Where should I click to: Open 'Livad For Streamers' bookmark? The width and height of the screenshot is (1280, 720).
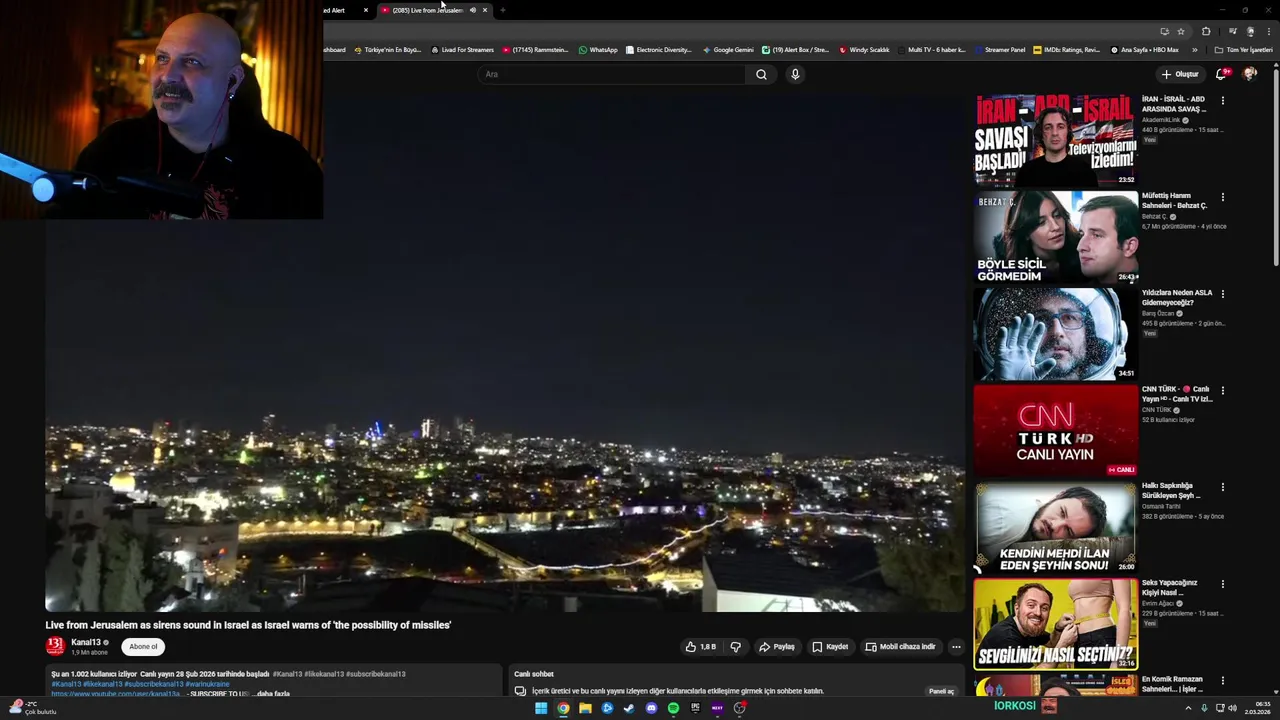point(462,50)
